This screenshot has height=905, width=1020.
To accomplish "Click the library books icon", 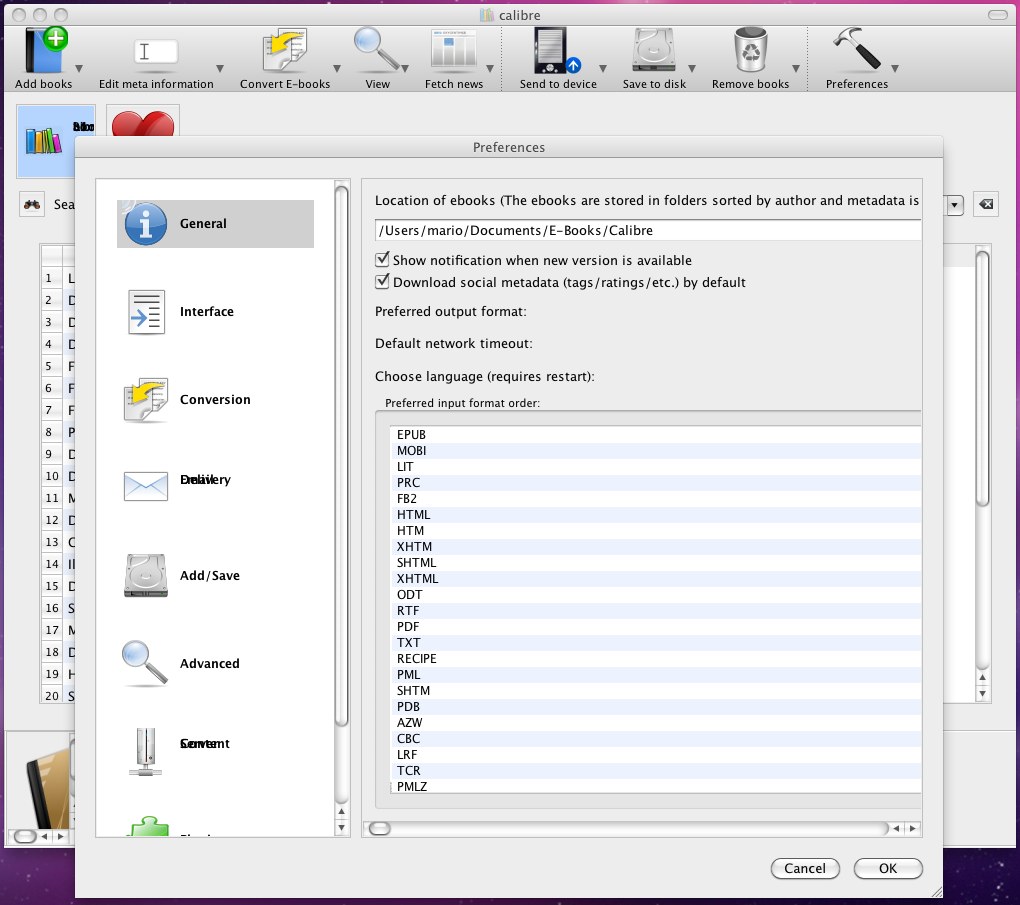I will (44, 141).
